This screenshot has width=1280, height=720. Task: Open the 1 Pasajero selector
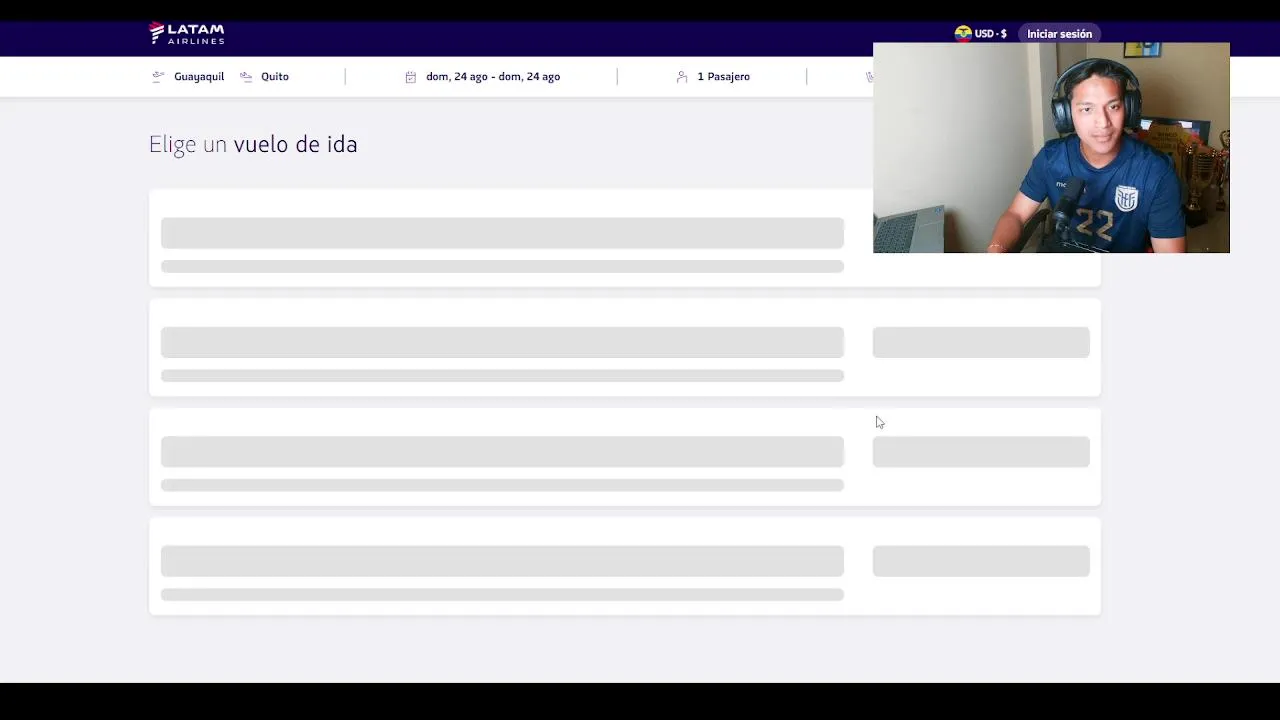[723, 77]
